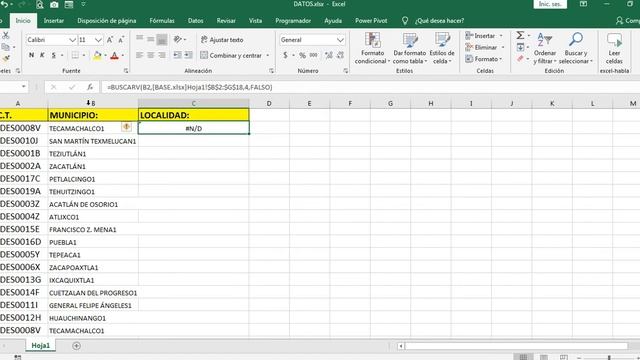Apply the yellow fill color bucket
This screenshot has height=360, width=640.
[x=97, y=56]
